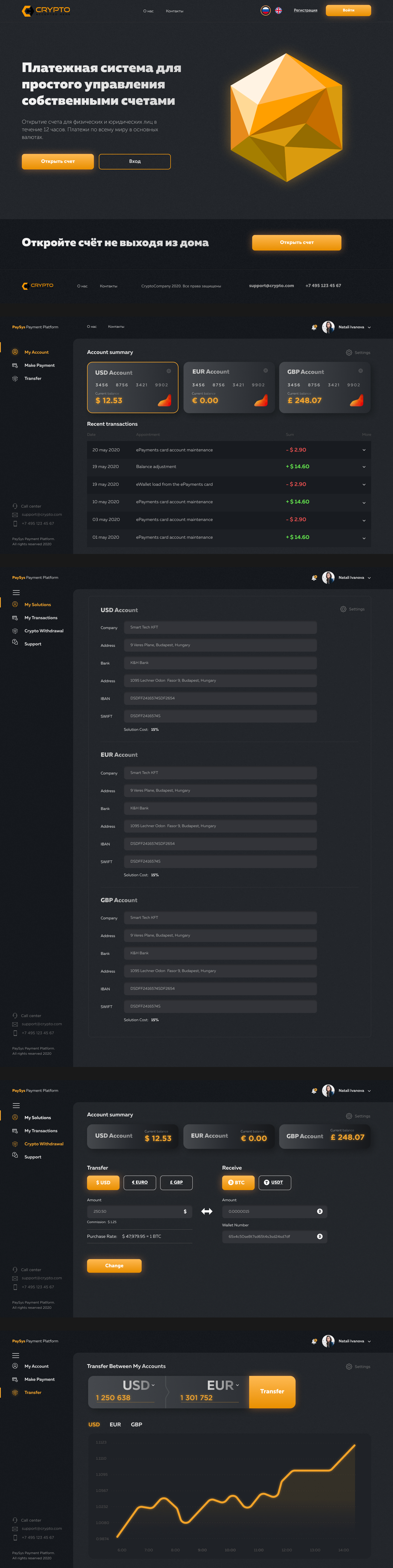Screen dimensions: 393x1568
Task: Switch chart to the EUR tab
Action: coord(115,1424)
